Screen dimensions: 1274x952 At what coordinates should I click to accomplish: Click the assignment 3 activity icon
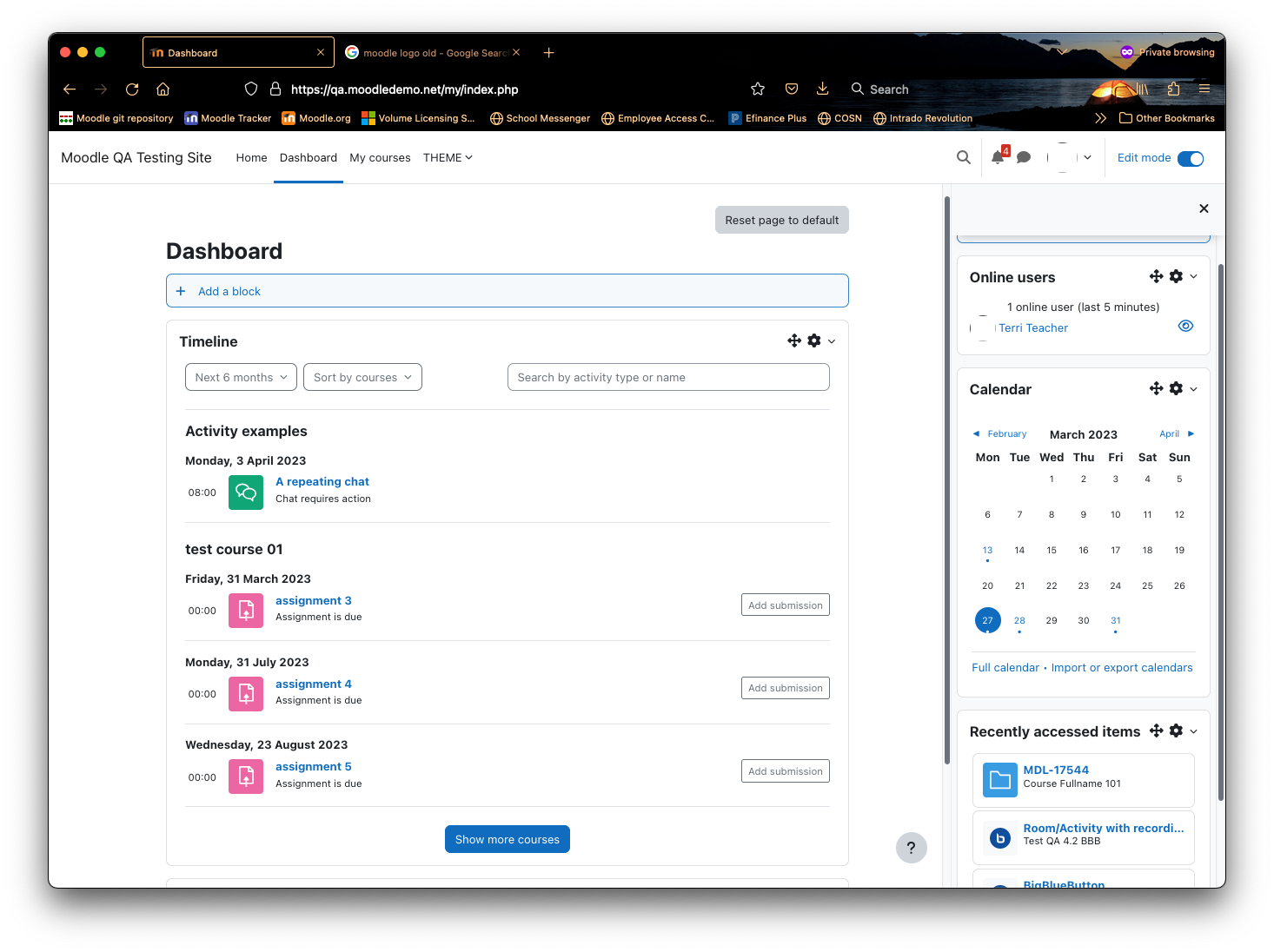246,611
